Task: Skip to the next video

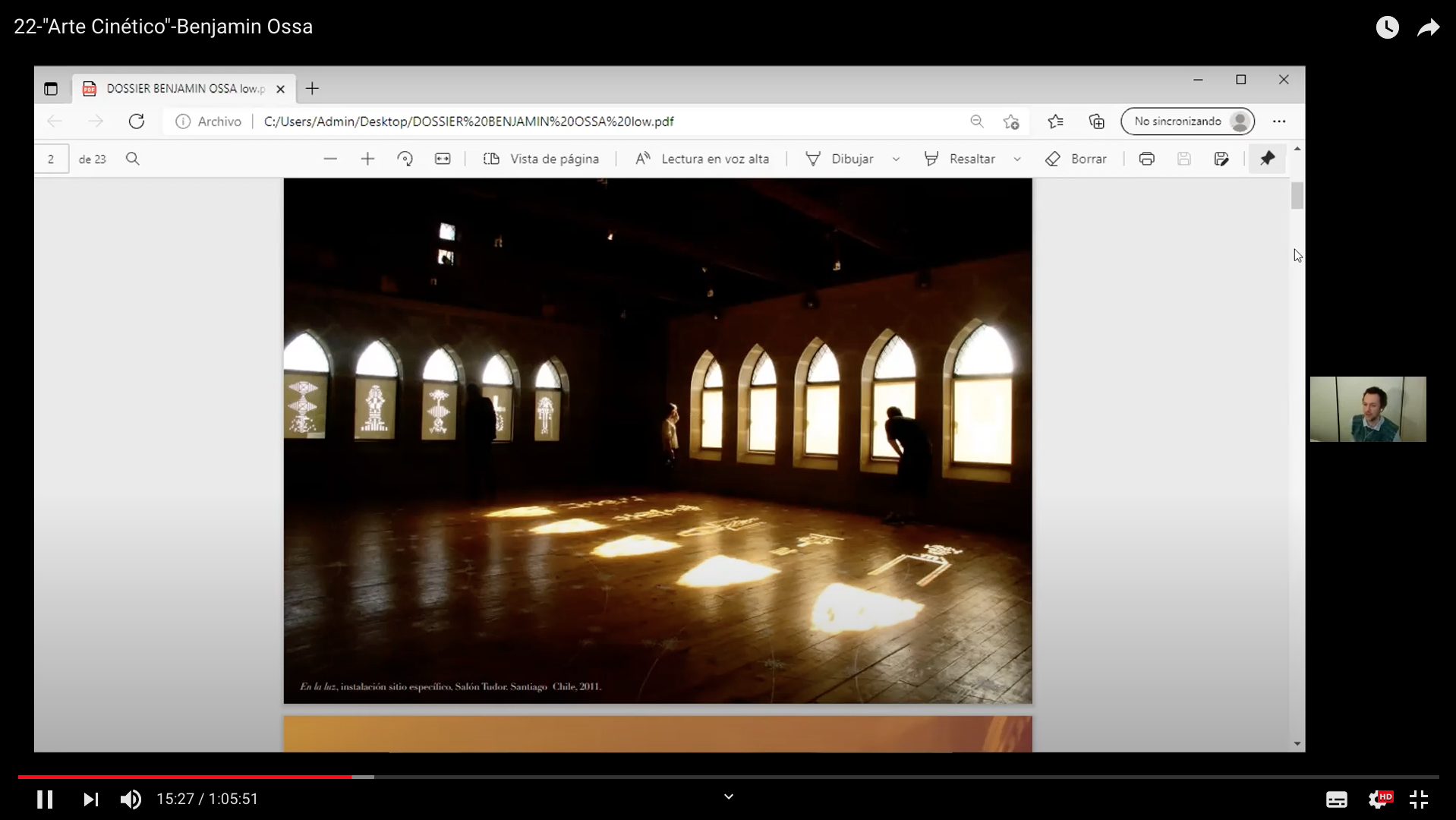Action: [x=90, y=799]
